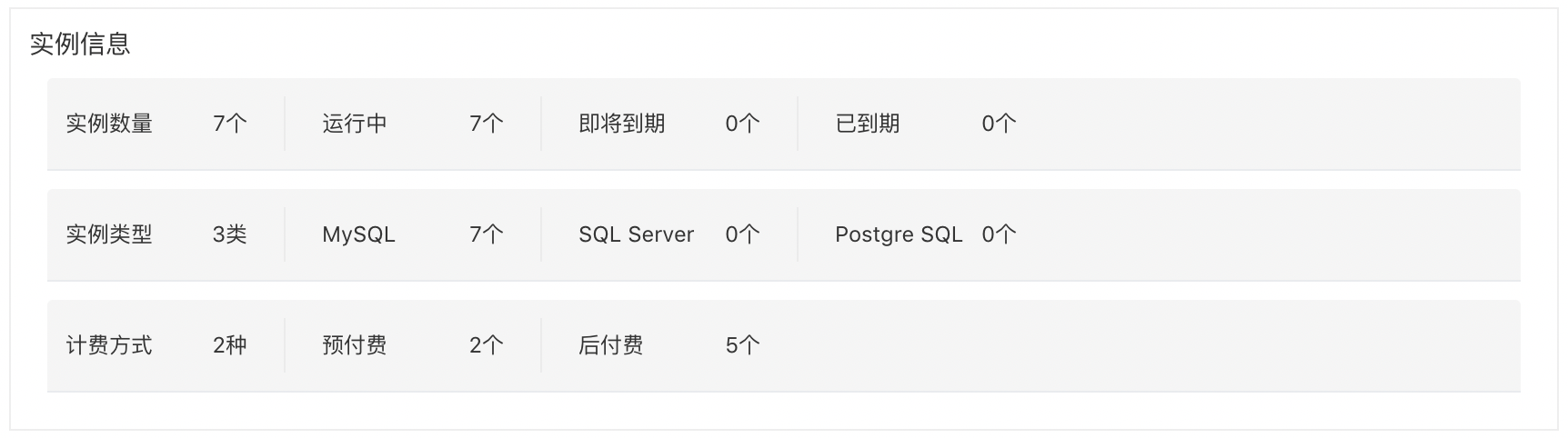The image size is (1568, 438).
Task: Click the 实例信息 section heading
Action: 80,44
